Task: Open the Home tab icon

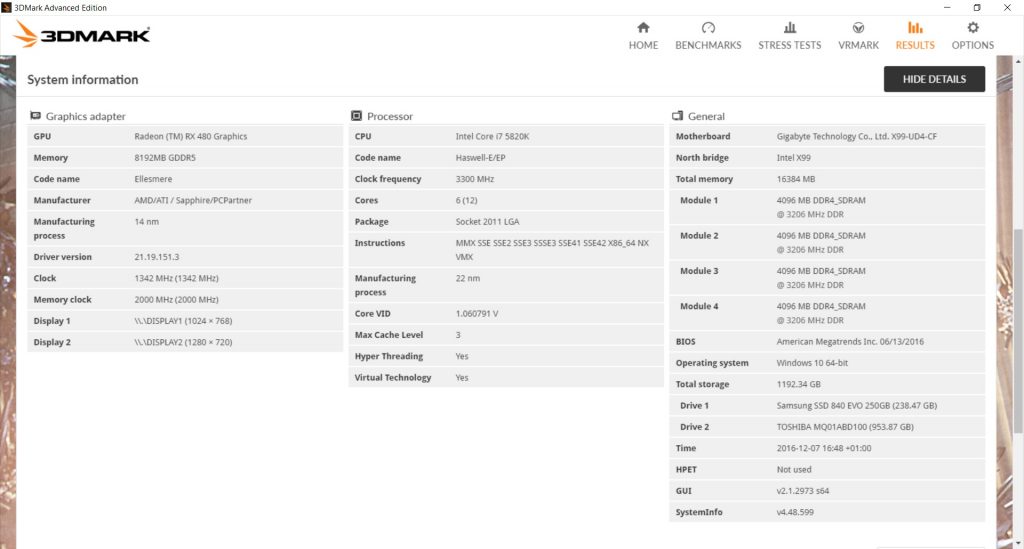Action: point(643,27)
